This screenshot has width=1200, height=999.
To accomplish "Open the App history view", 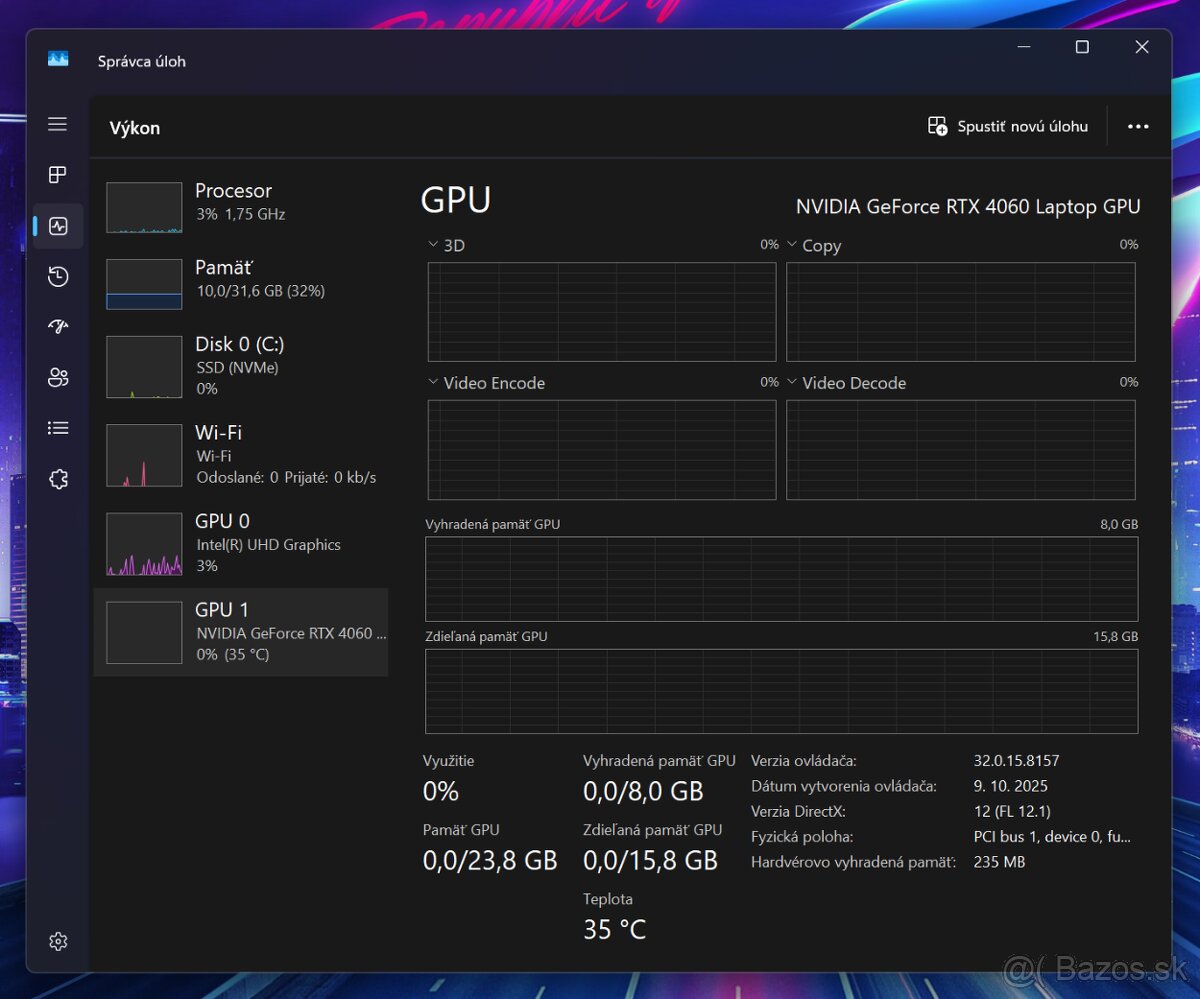I will (x=57, y=276).
